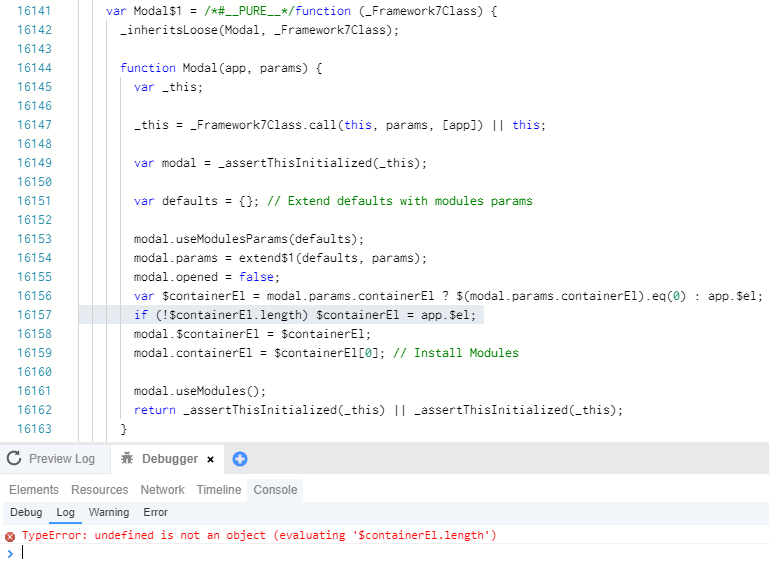Screen dimensions: 769x562
Task: Click line number 16151 in gutter
Action: (34, 201)
